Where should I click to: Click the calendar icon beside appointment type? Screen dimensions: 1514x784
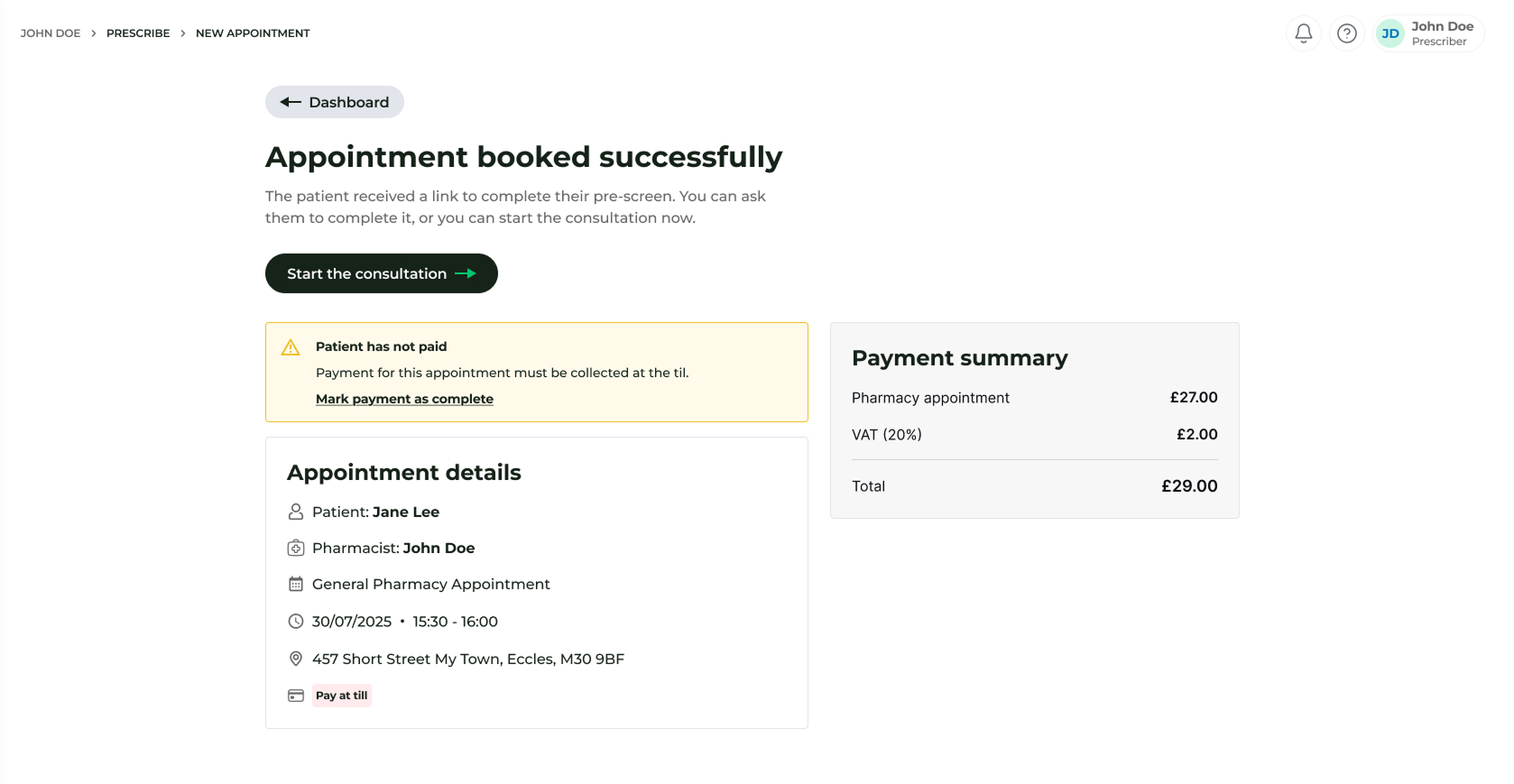point(295,584)
